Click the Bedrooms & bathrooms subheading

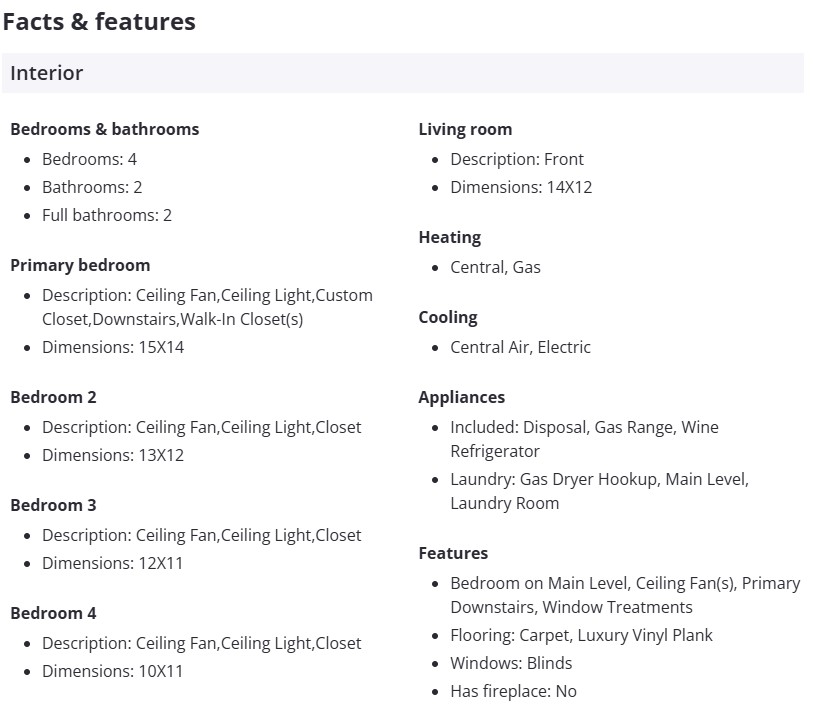click(x=104, y=129)
